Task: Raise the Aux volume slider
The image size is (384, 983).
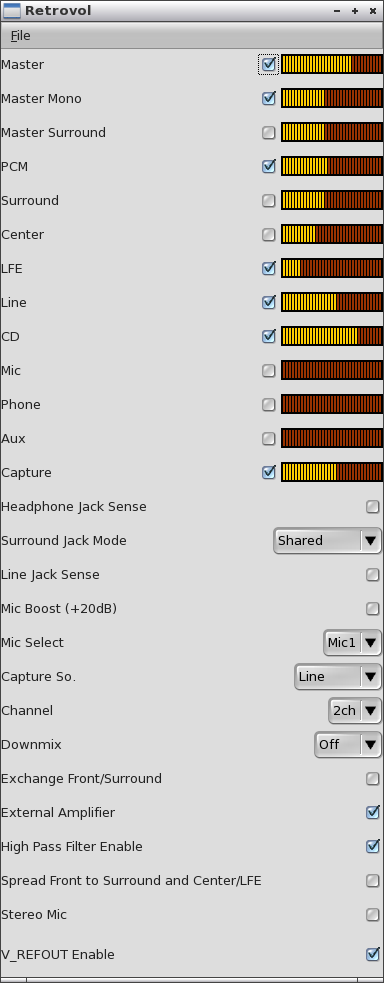Action: pyautogui.click(x=331, y=438)
